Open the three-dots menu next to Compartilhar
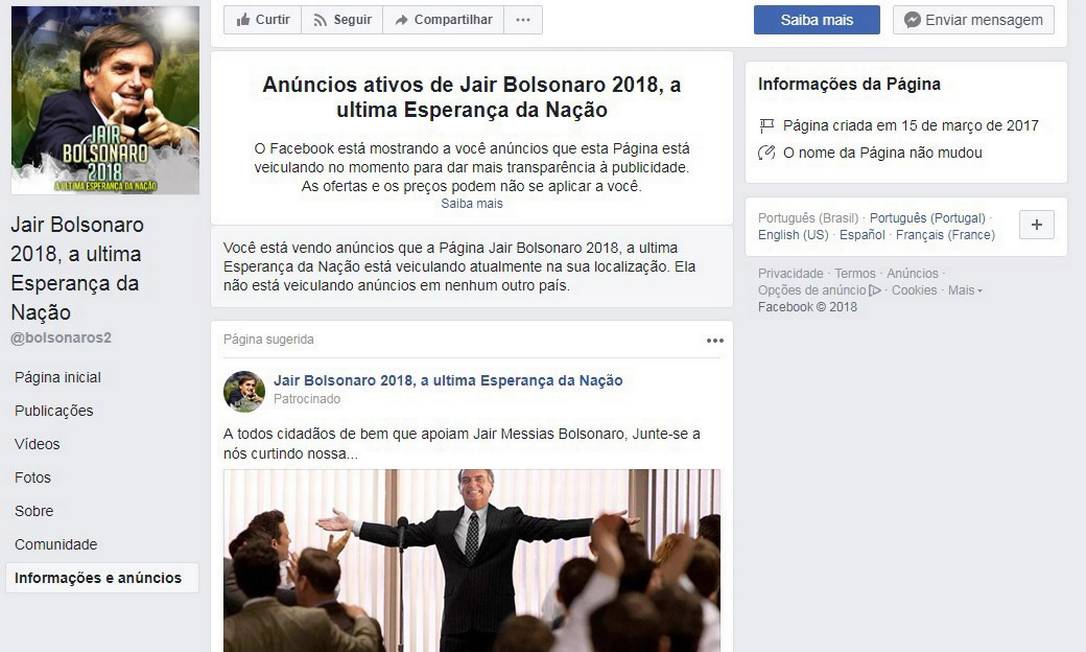The width and height of the screenshot is (1086, 652). point(523,20)
